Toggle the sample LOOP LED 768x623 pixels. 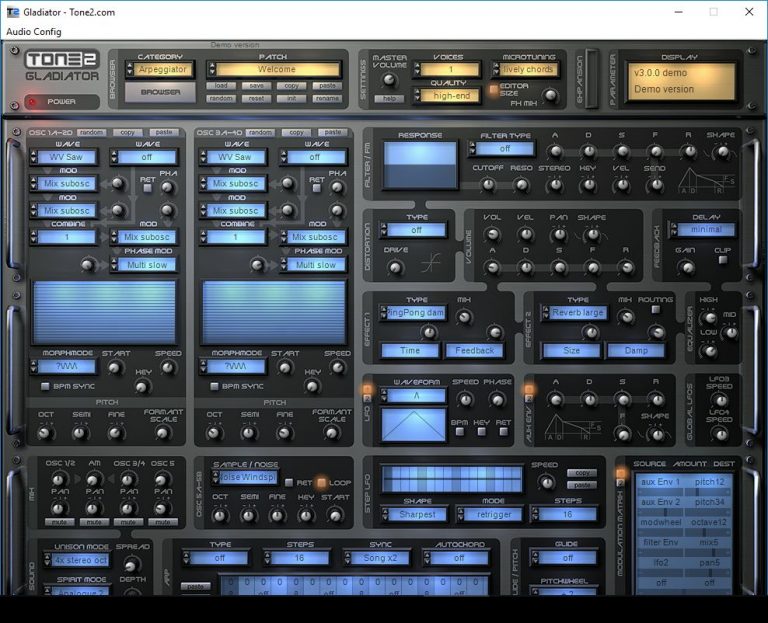coord(321,483)
